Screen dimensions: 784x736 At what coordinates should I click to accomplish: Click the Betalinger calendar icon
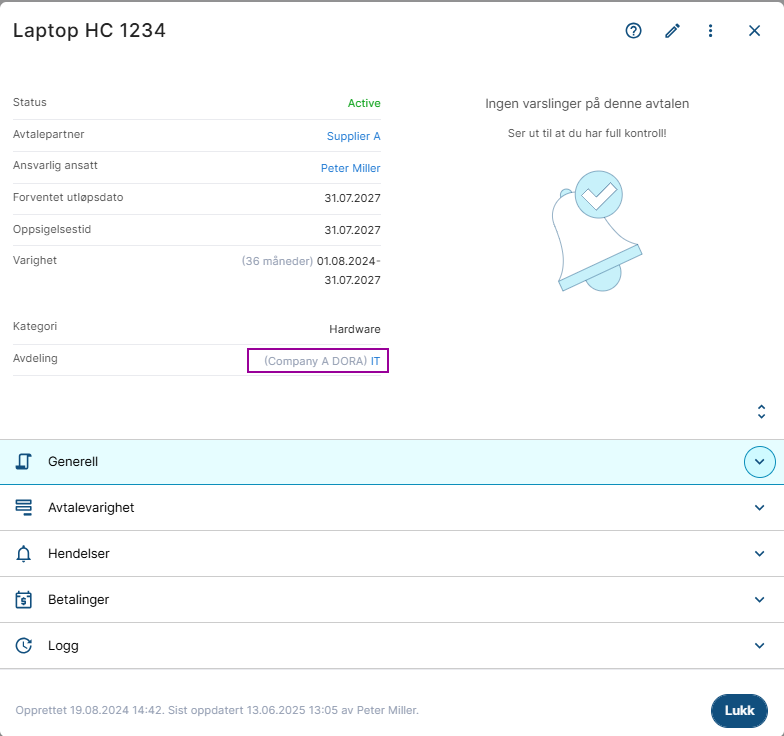point(24,600)
